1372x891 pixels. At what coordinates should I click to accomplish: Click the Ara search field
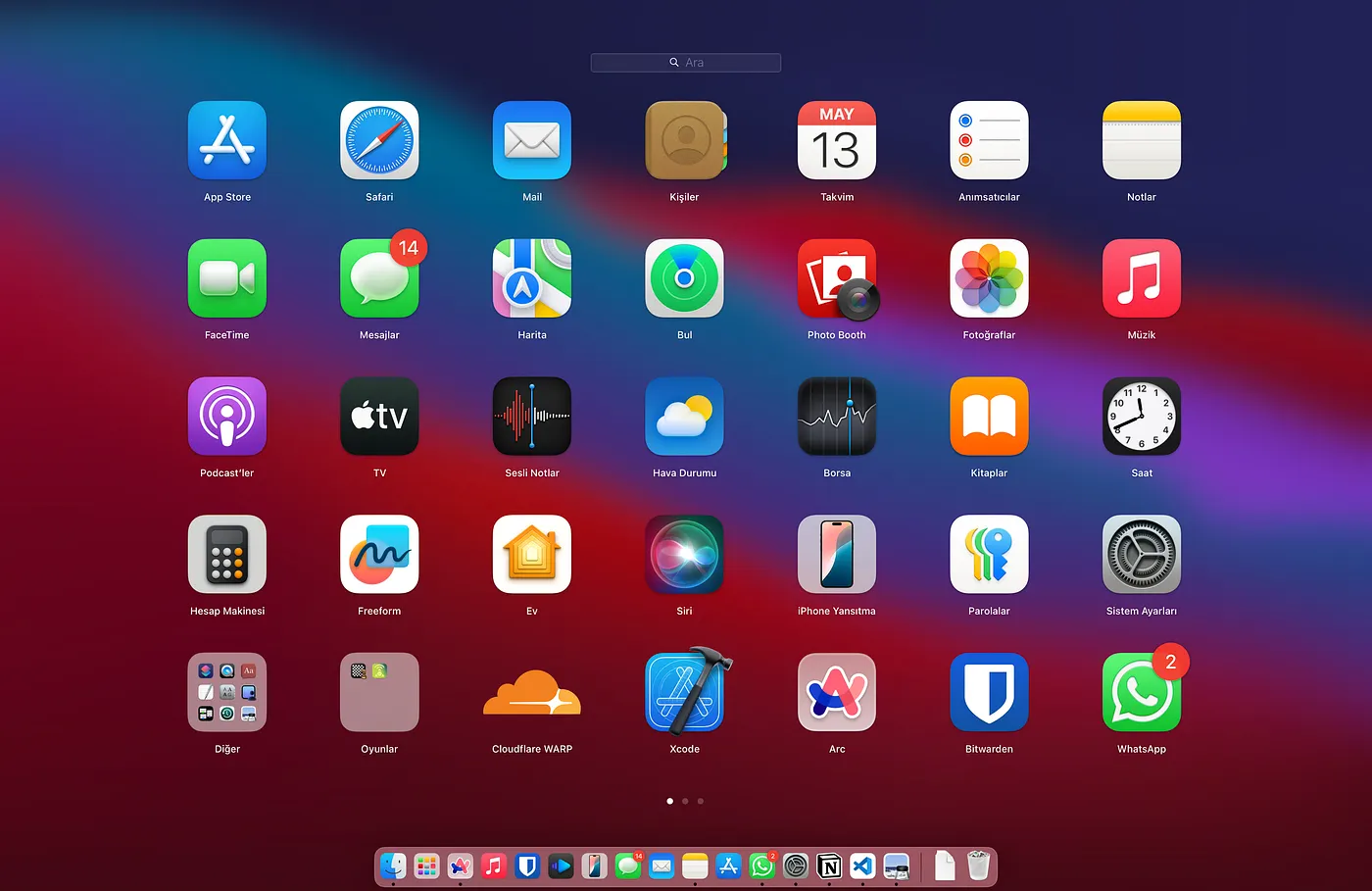coord(686,63)
